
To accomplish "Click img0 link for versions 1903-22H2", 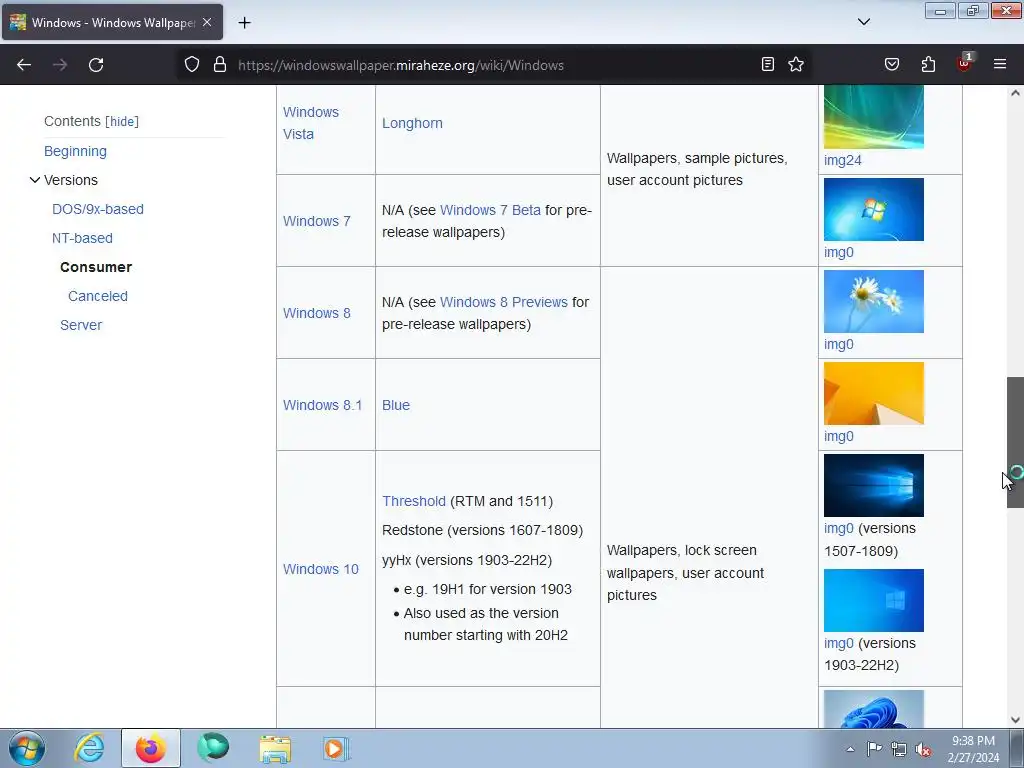I will click(839, 643).
